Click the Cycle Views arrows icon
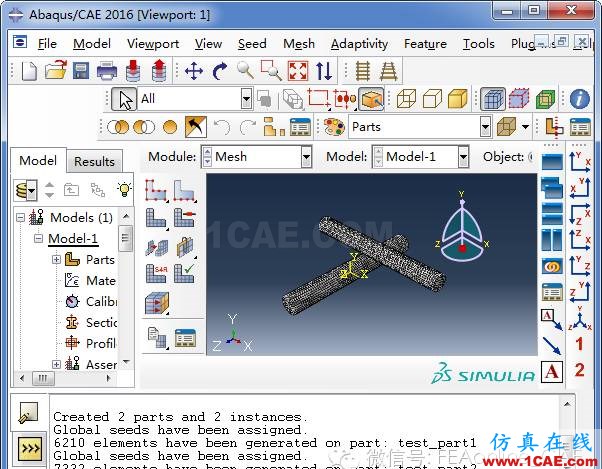This screenshot has width=602, height=469. (323, 71)
